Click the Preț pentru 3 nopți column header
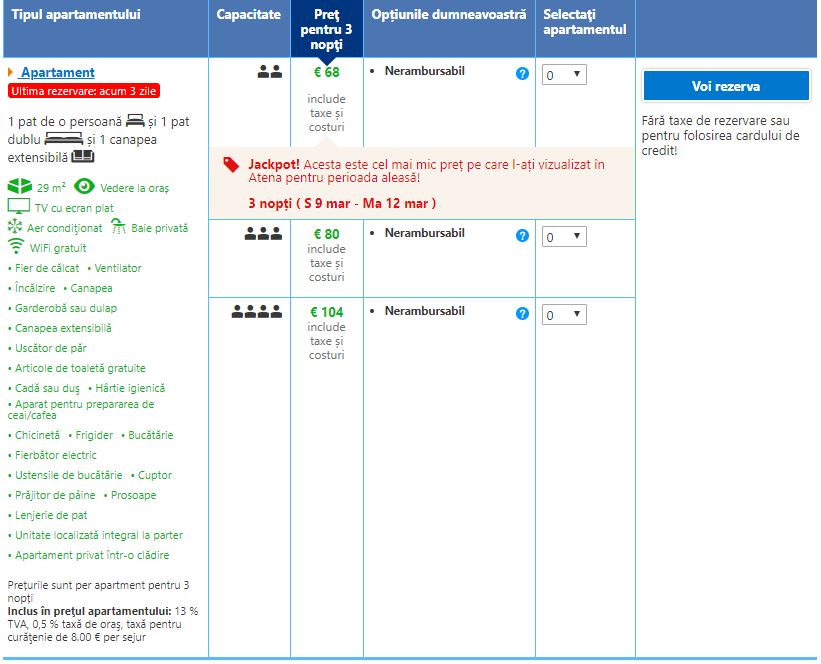 tap(327, 29)
